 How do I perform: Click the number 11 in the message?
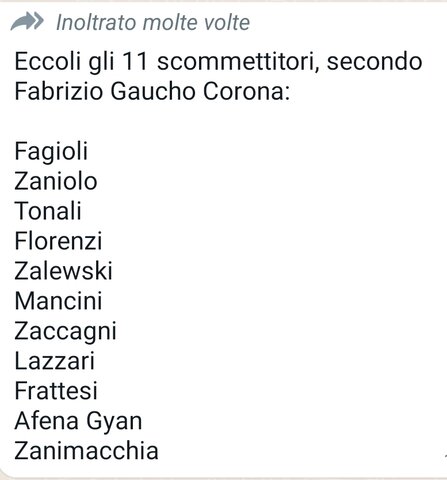coord(135,61)
